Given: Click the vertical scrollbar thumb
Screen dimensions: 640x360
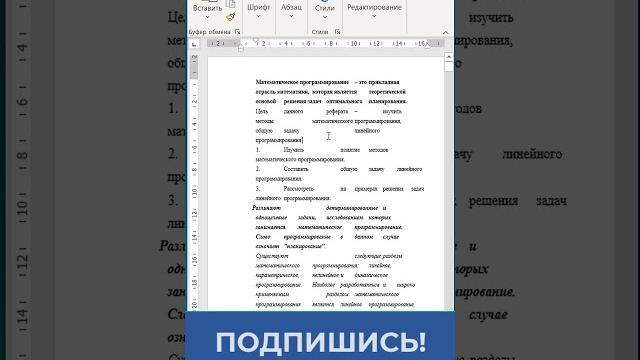Looking at the screenshot, I should tap(449, 67).
